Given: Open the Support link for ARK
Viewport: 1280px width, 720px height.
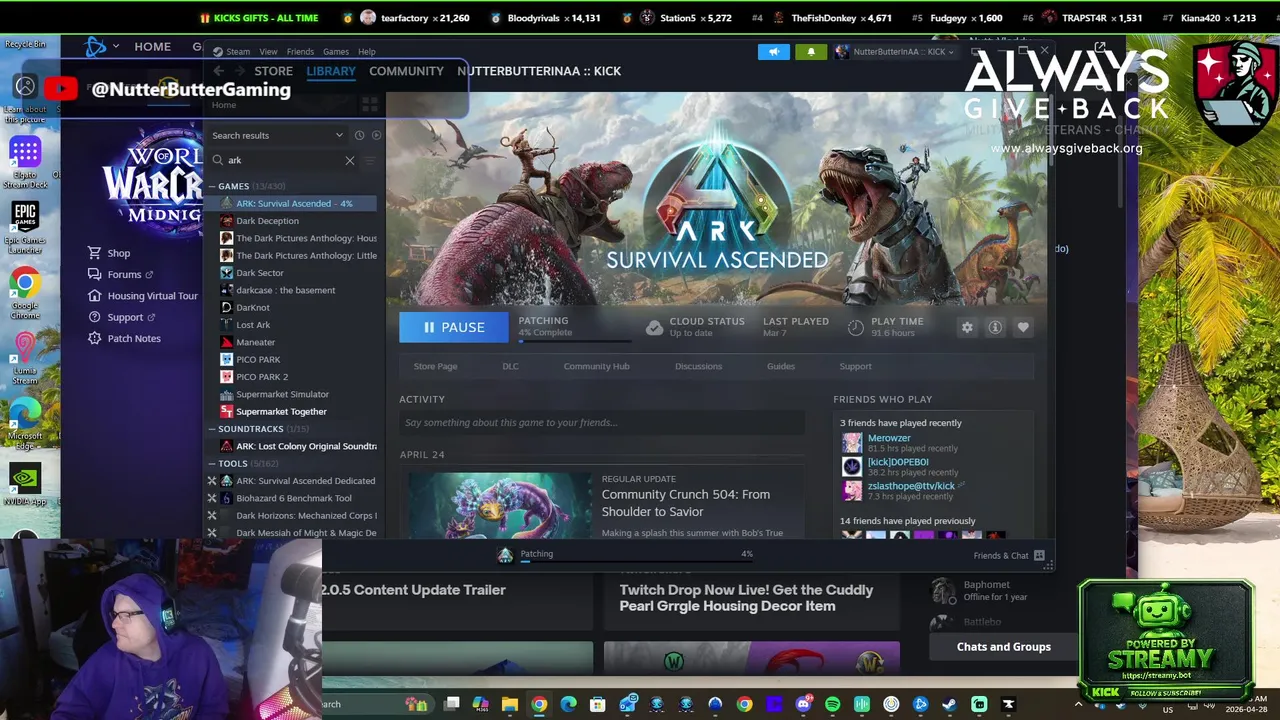Looking at the screenshot, I should [855, 366].
